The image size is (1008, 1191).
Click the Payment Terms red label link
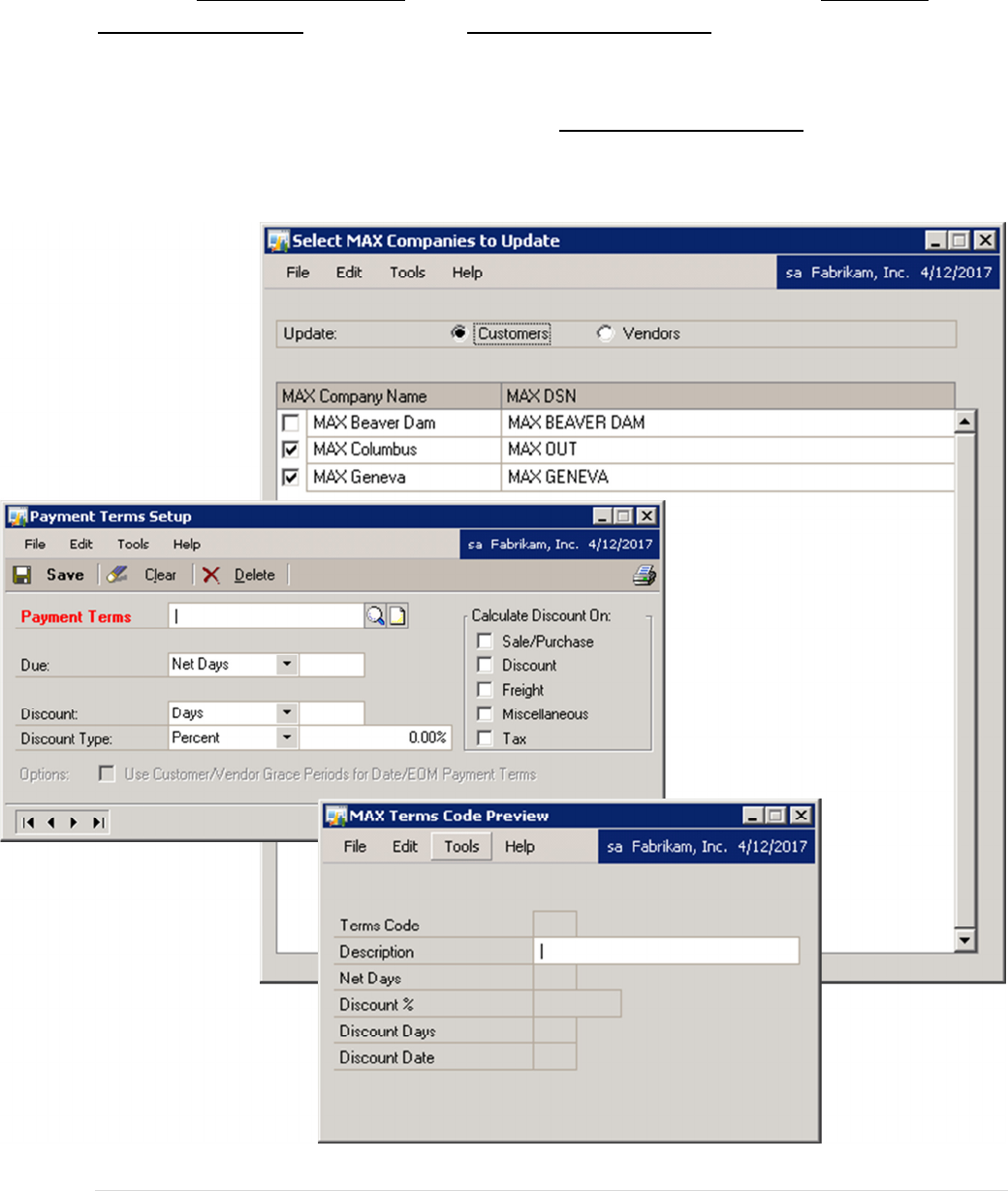[x=76, y=616]
